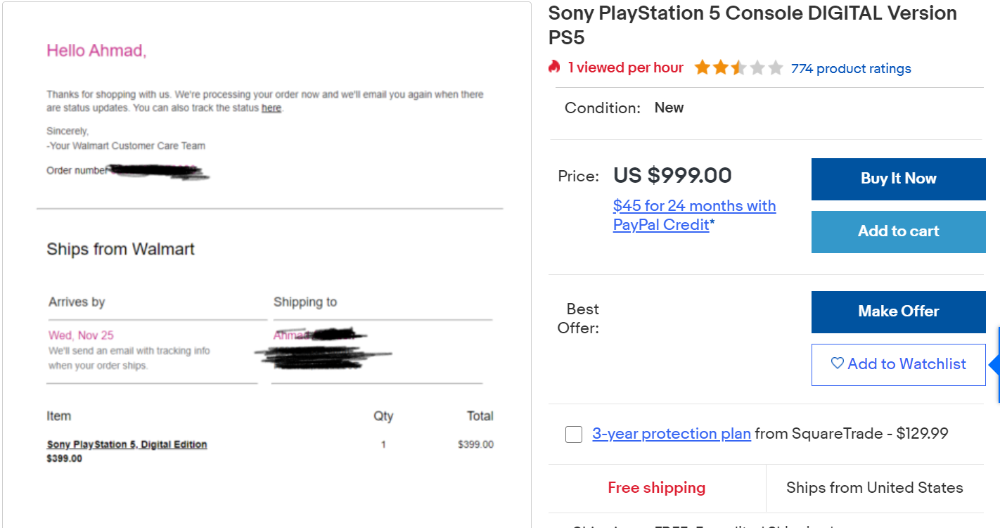Click the US $999.00 price
This screenshot has width=1000, height=528.
coord(672,175)
